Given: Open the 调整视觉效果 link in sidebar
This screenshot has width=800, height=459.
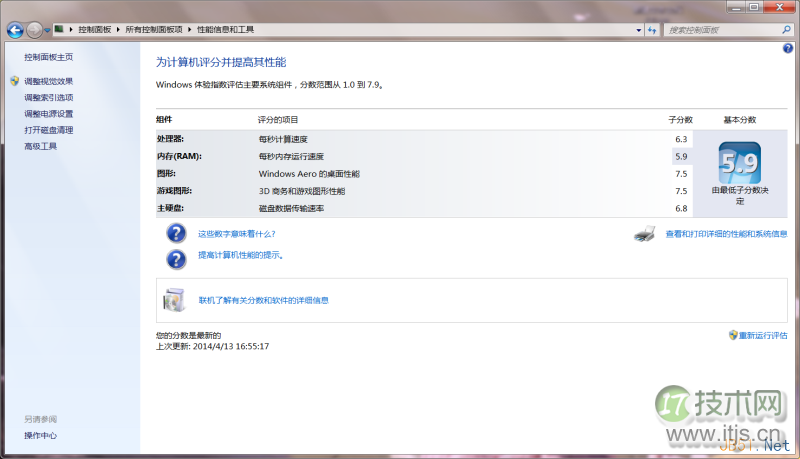Looking at the screenshot, I should pyautogui.click(x=49, y=81).
